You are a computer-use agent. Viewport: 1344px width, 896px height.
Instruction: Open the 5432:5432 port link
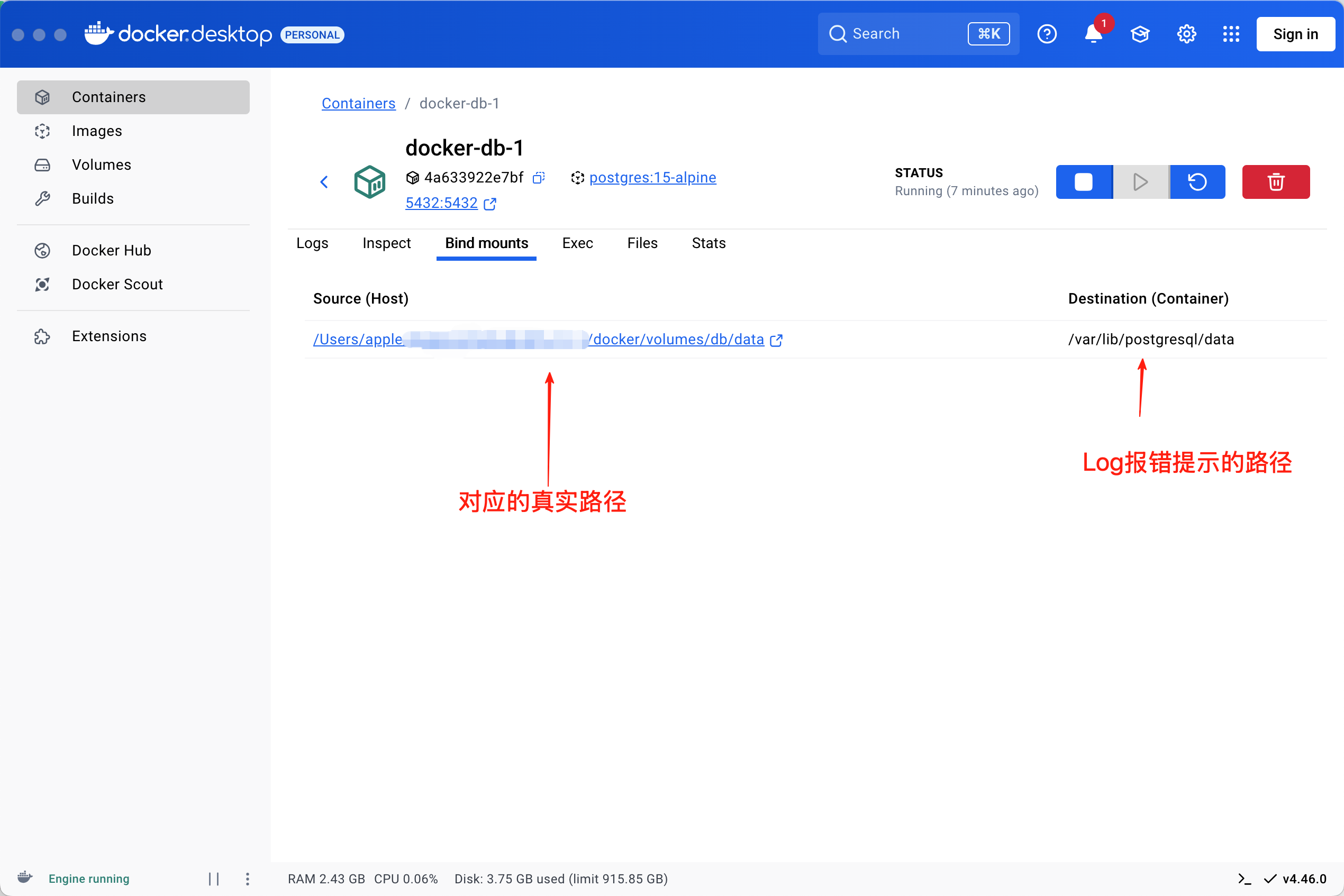441,203
